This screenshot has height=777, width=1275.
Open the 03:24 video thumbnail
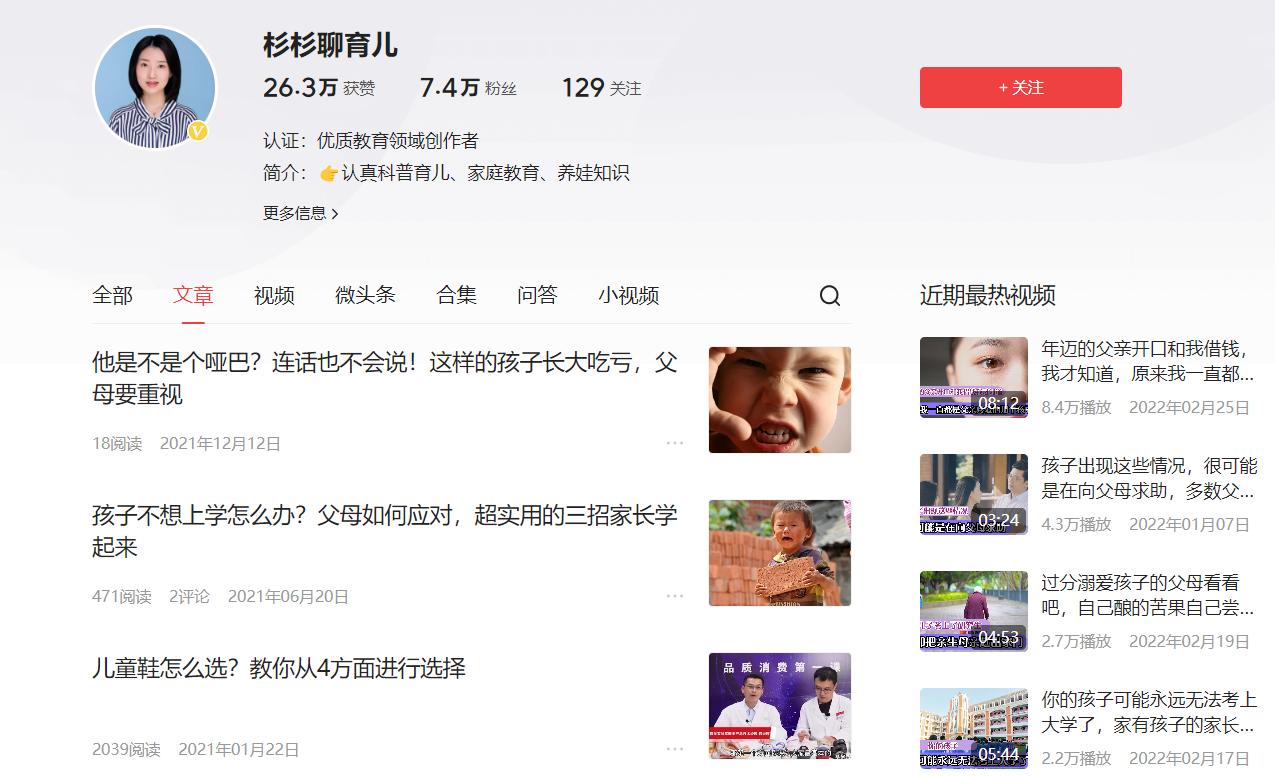[x=973, y=494]
